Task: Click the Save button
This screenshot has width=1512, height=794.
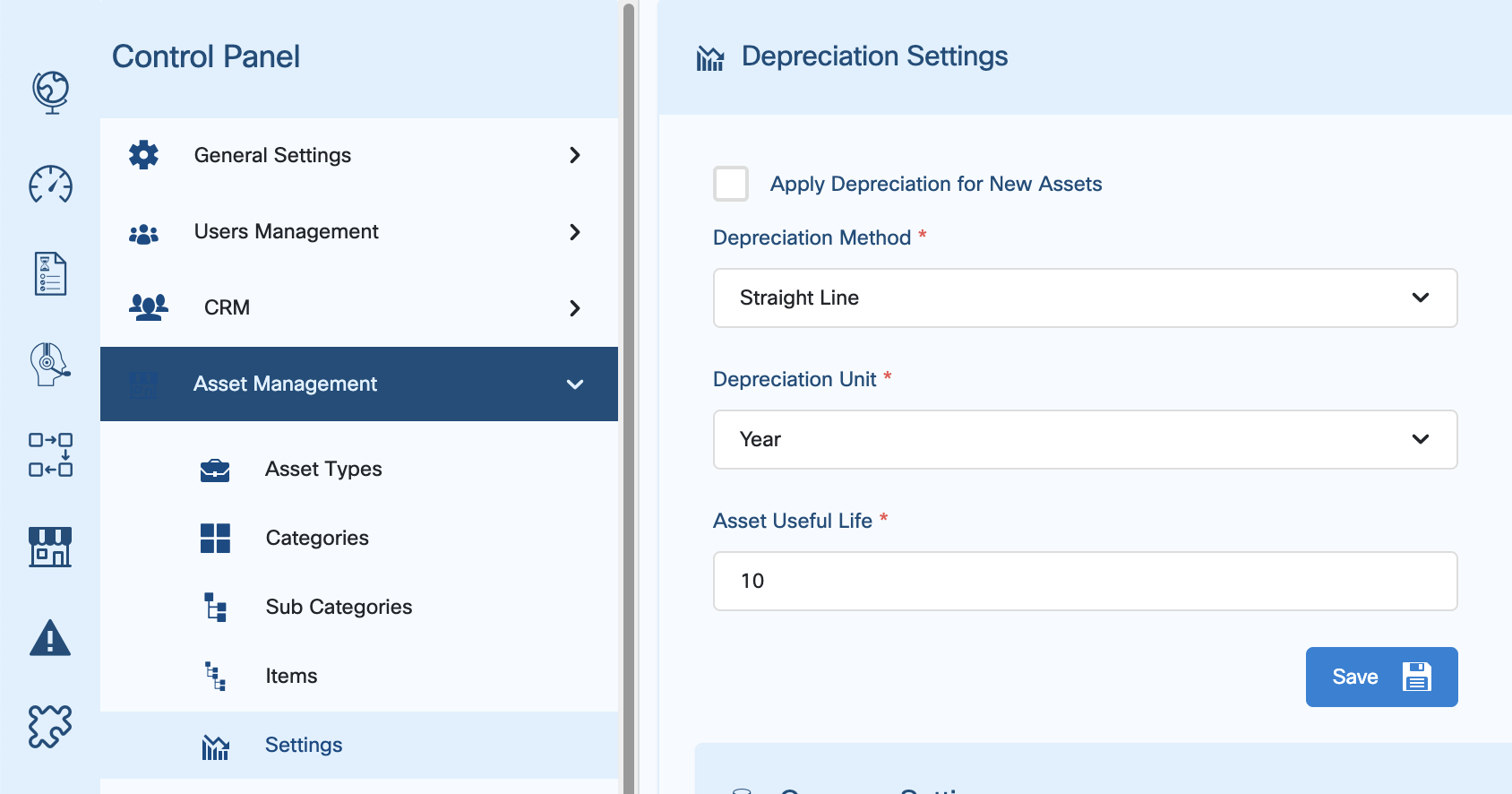Action: 1381,677
